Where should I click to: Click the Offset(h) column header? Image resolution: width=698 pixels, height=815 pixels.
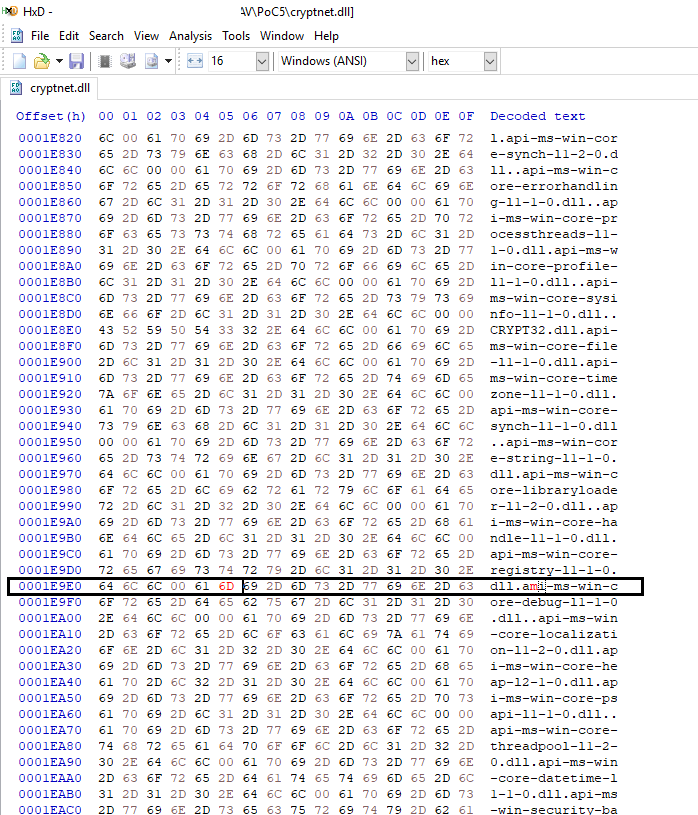coord(51,116)
